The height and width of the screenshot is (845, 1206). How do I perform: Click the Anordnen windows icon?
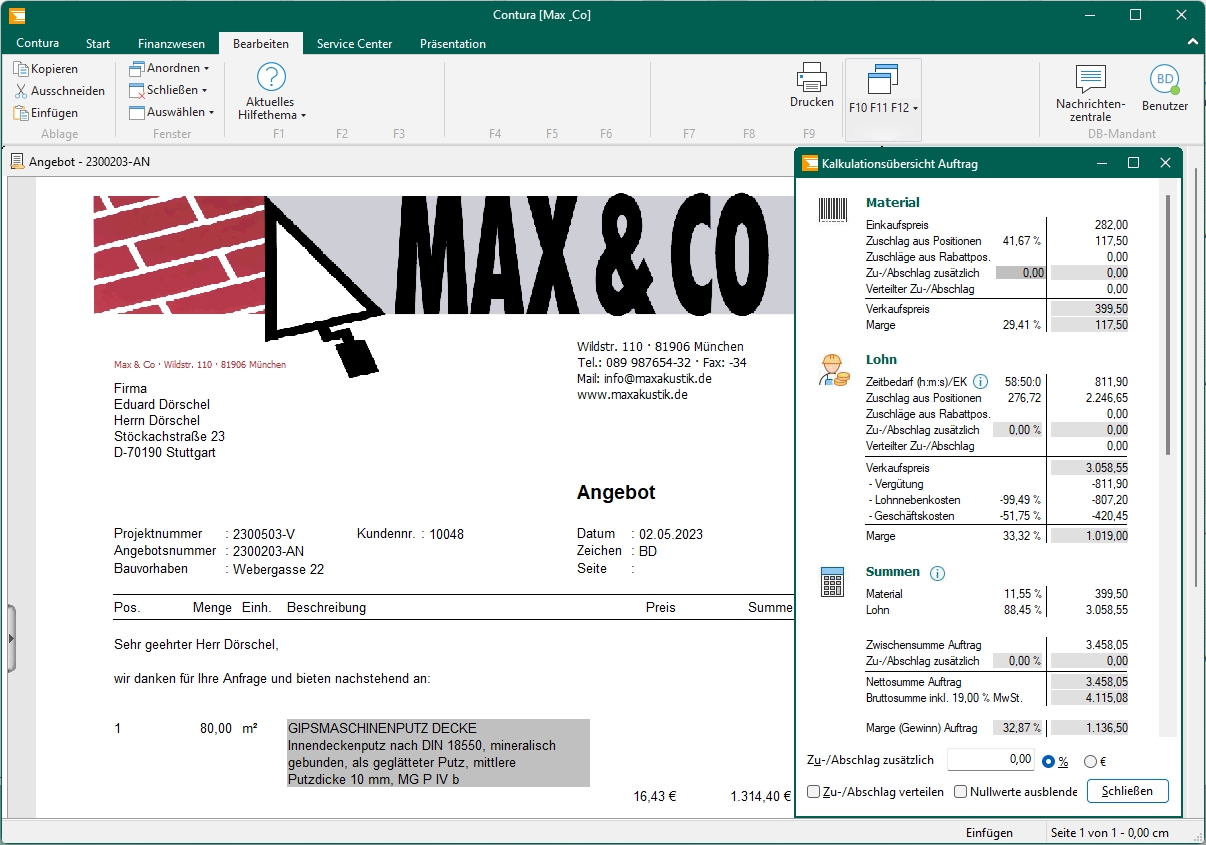[137, 69]
